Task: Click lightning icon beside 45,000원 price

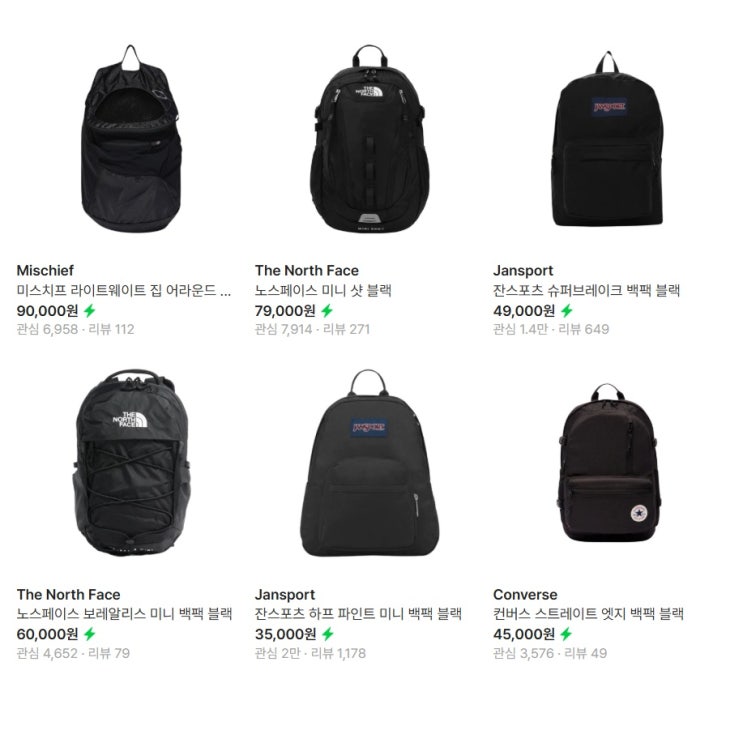Action: [x=566, y=634]
